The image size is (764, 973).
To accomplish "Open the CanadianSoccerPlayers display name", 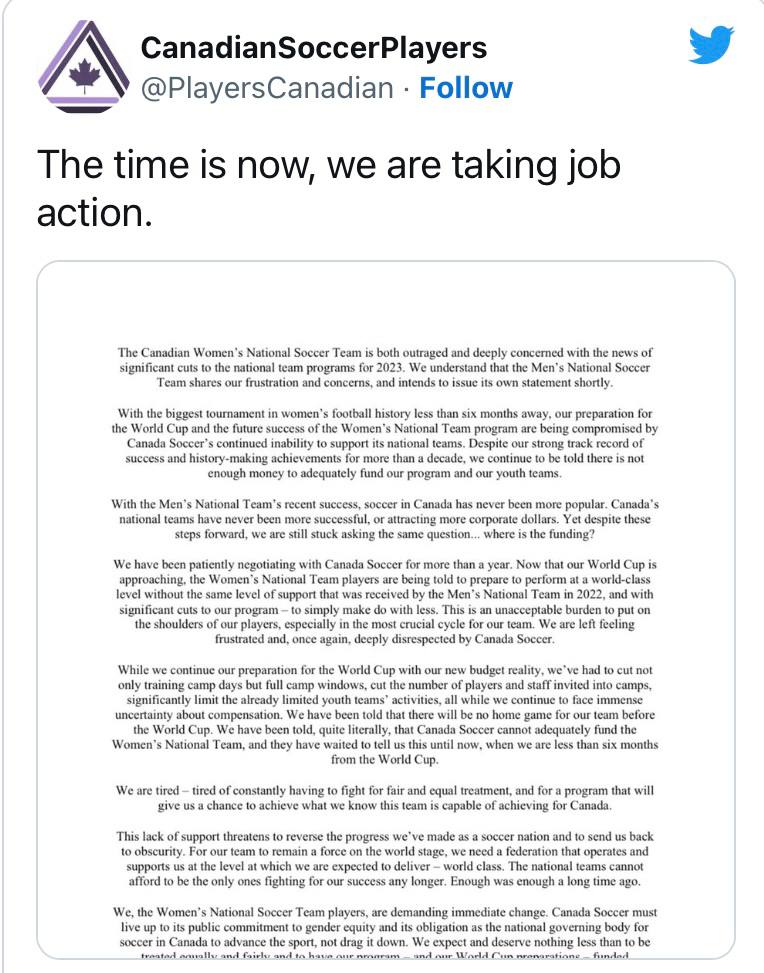I will tap(313, 48).
